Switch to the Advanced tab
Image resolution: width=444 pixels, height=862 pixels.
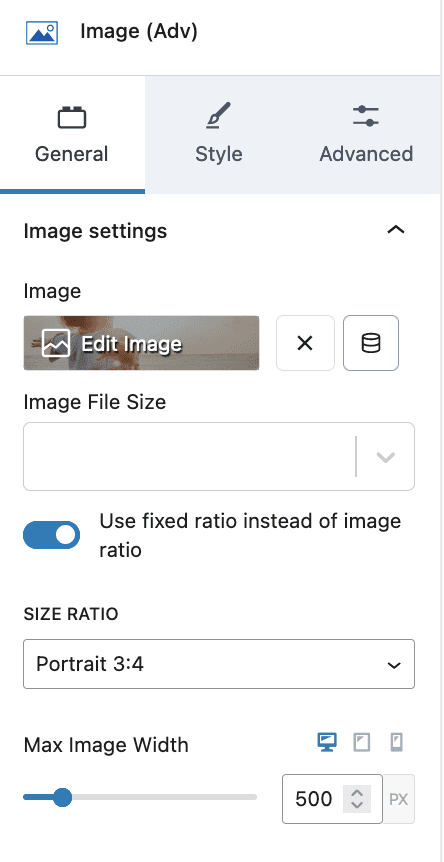(x=366, y=135)
